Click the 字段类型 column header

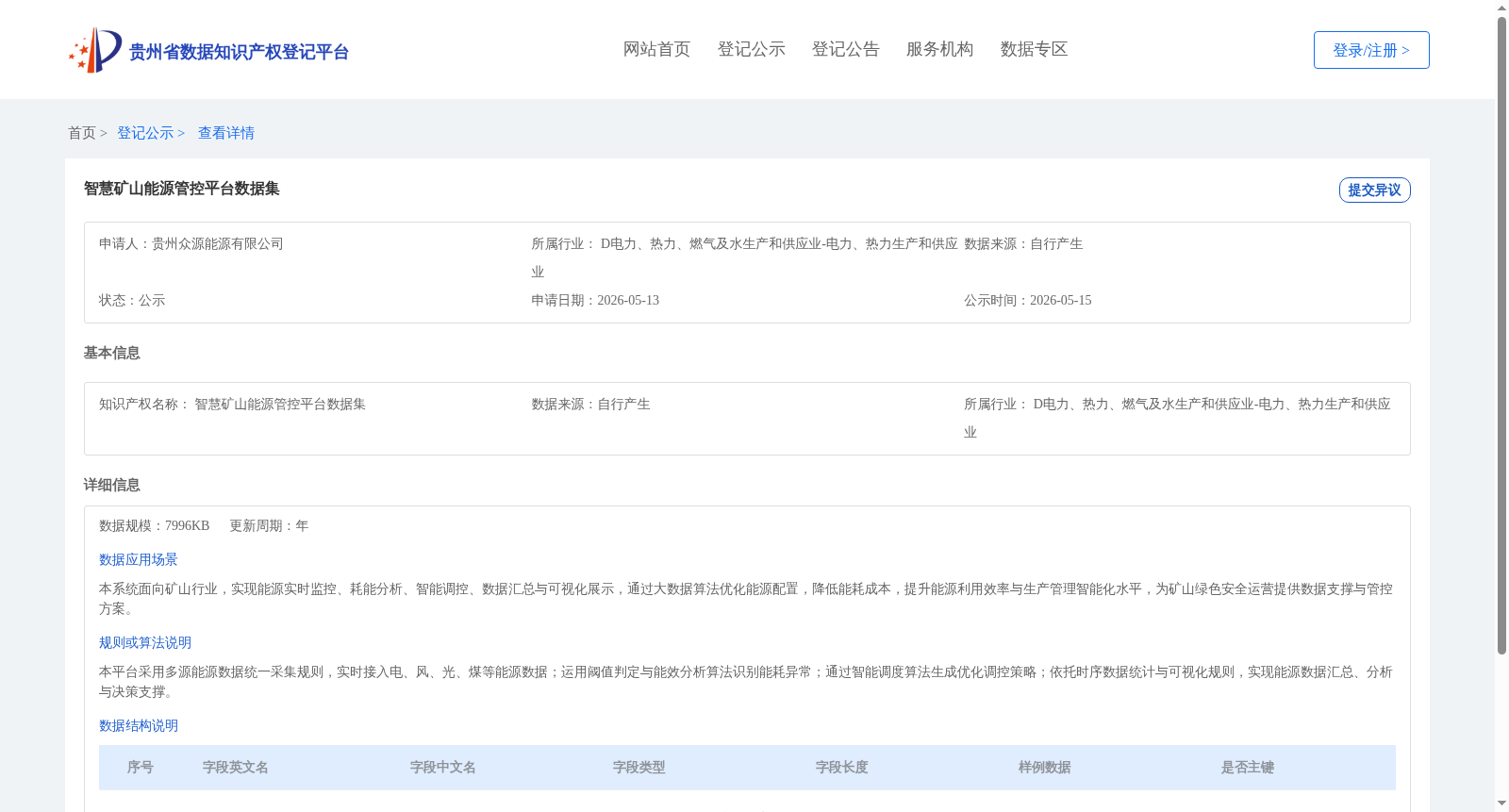pos(639,768)
